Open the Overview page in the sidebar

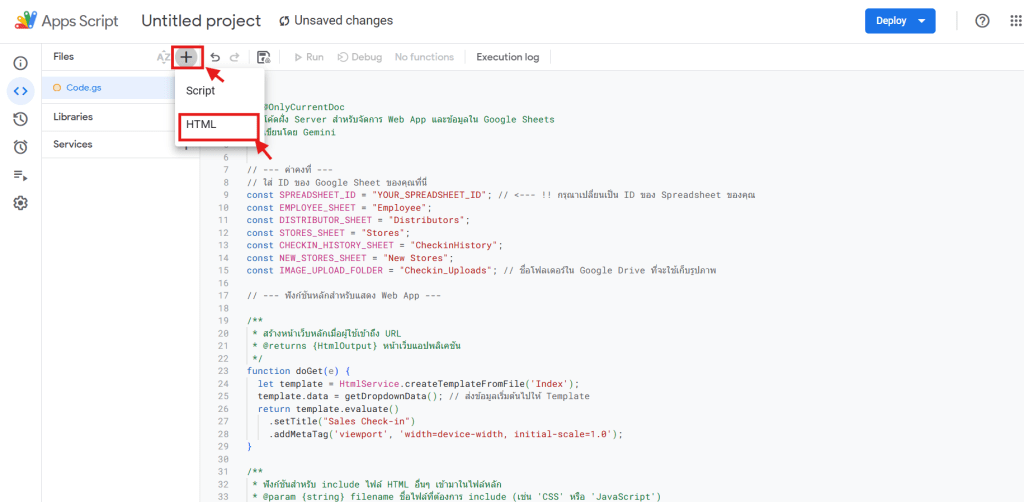tap(20, 63)
